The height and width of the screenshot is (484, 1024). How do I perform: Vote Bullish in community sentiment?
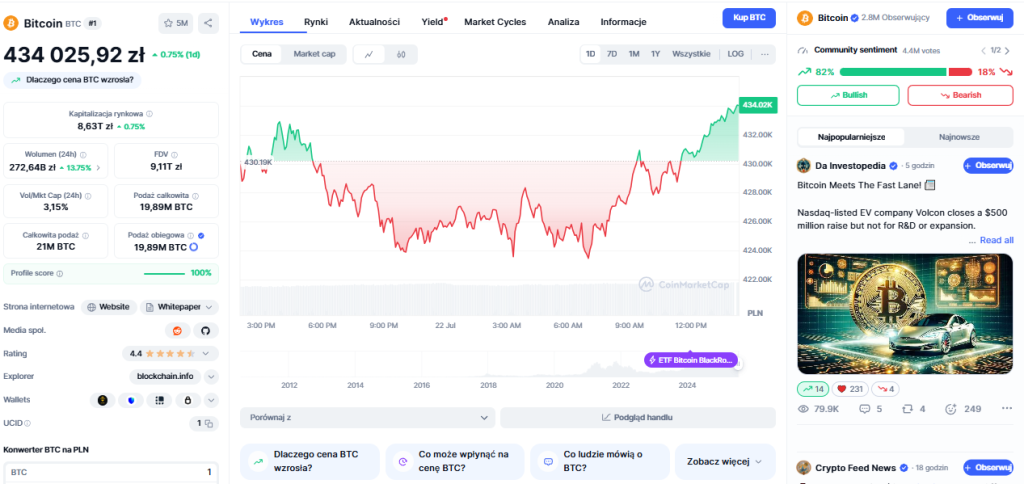[x=848, y=95]
